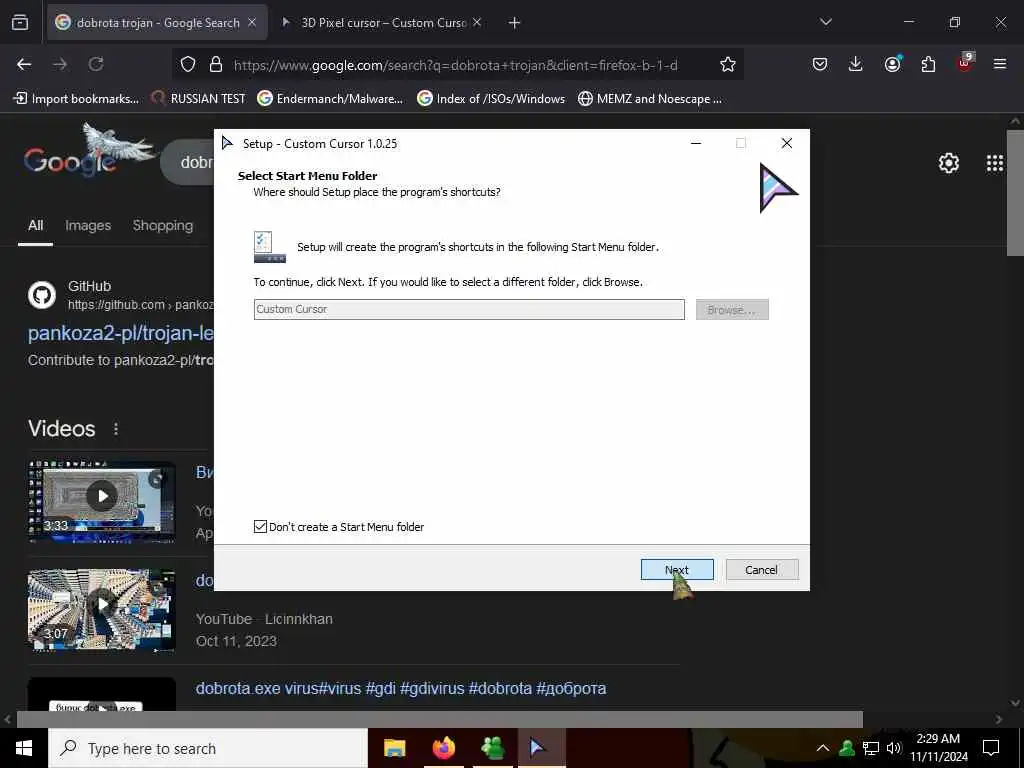
Task: Click the Custom Cursor folder name field
Action: [x=469, y=310]
